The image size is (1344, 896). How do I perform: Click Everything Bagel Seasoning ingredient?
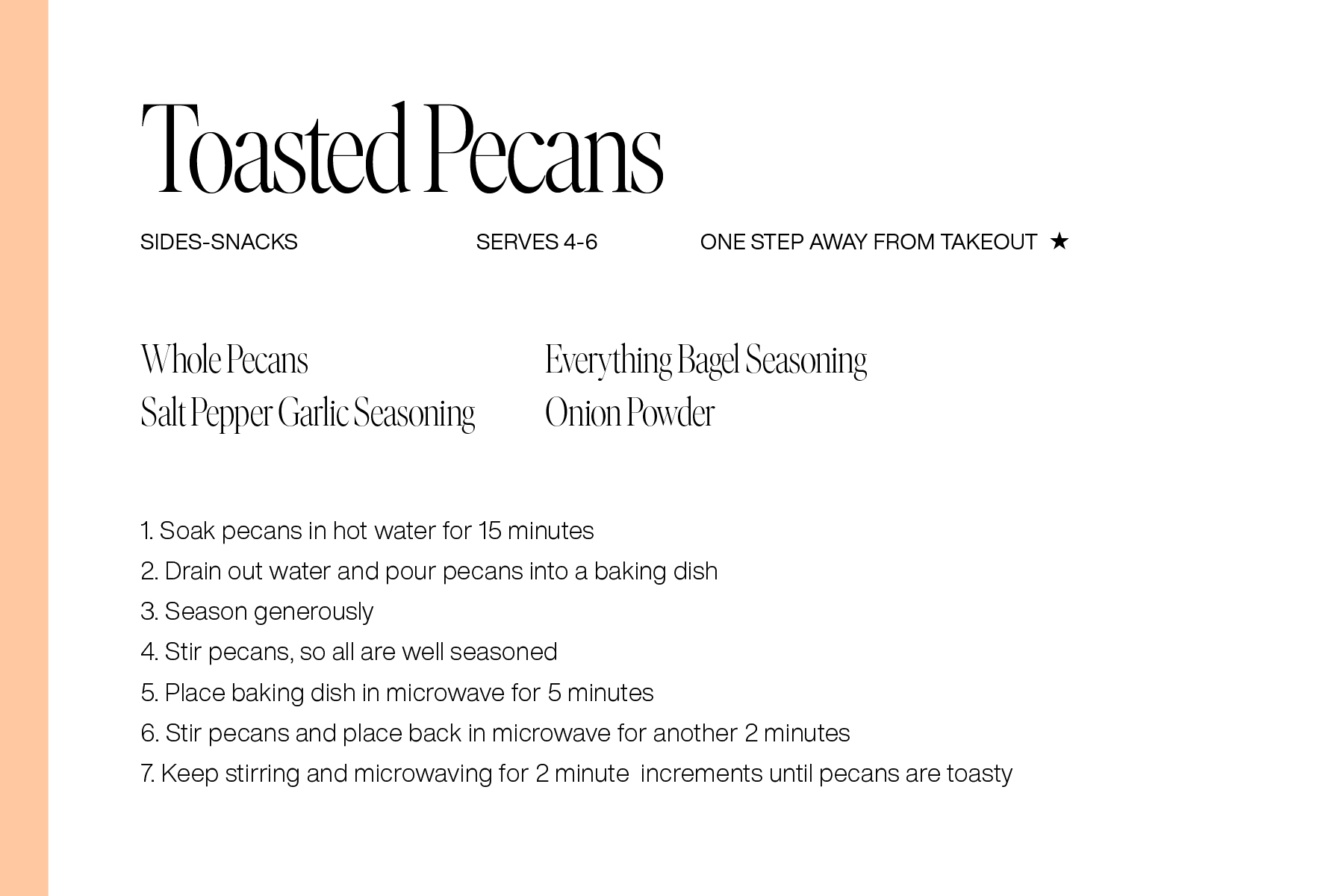pos(706,361)
